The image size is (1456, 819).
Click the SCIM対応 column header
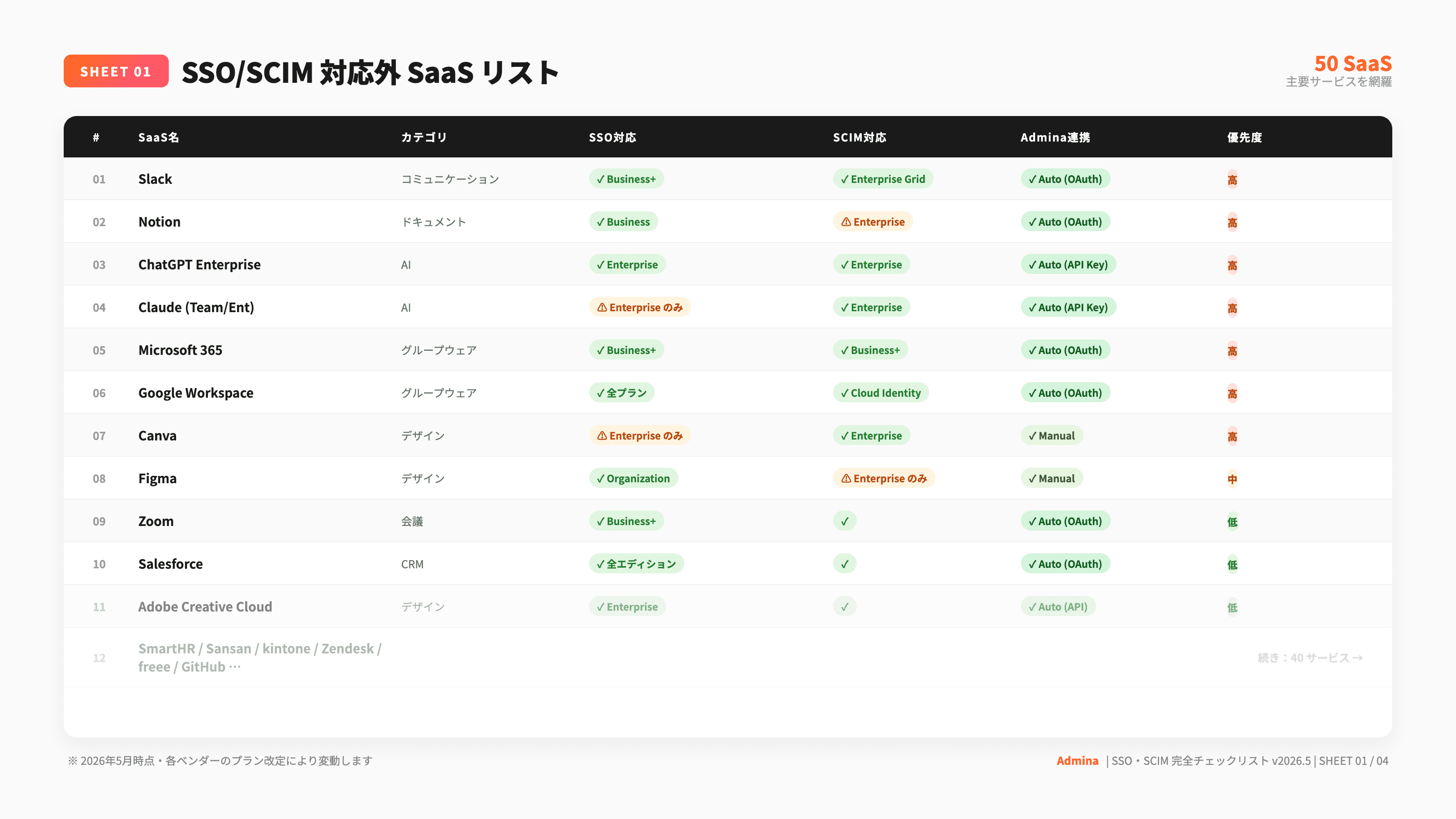point(859,137)
